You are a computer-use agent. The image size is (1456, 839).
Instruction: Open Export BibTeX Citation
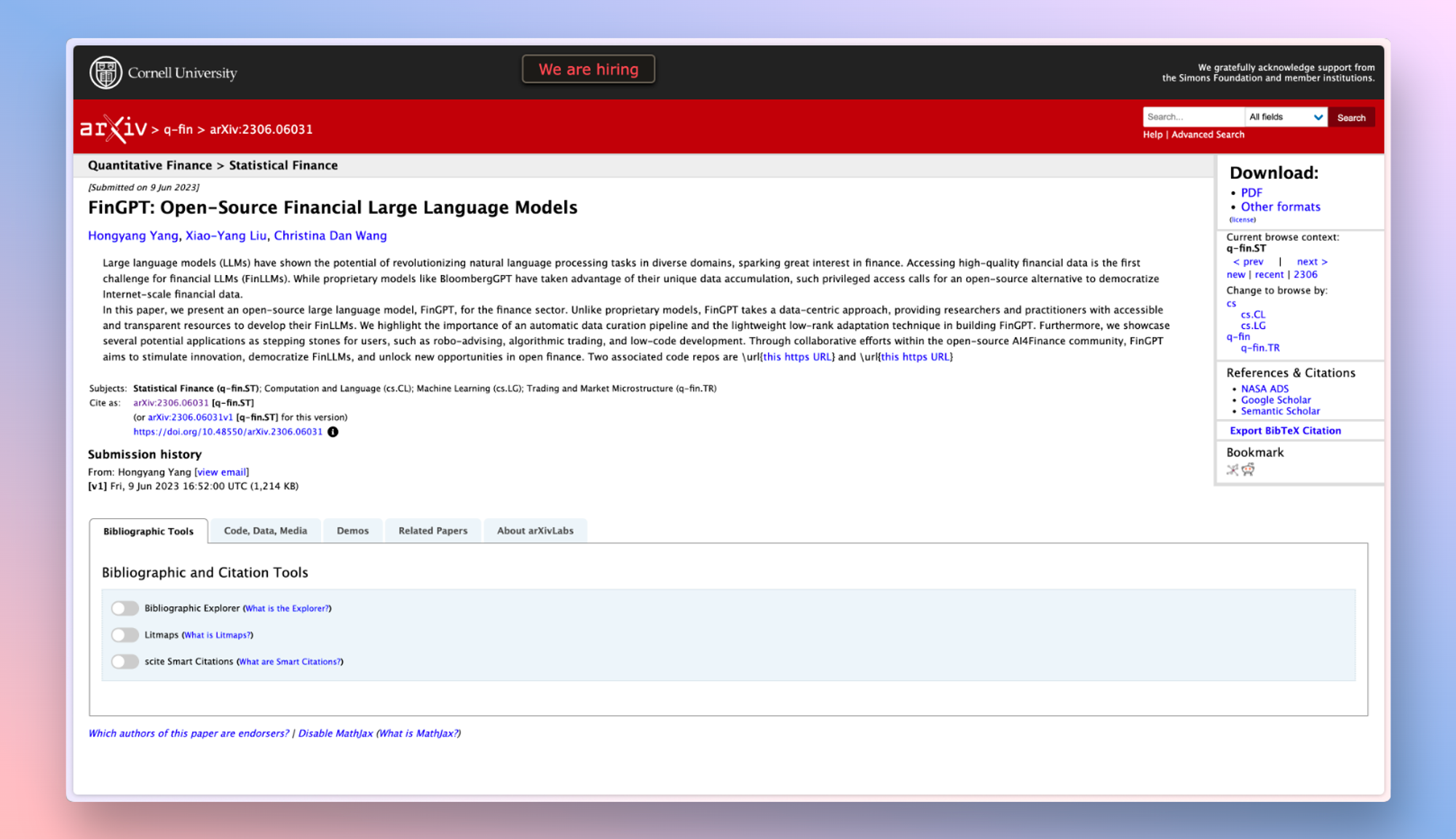coord(1285,430)
